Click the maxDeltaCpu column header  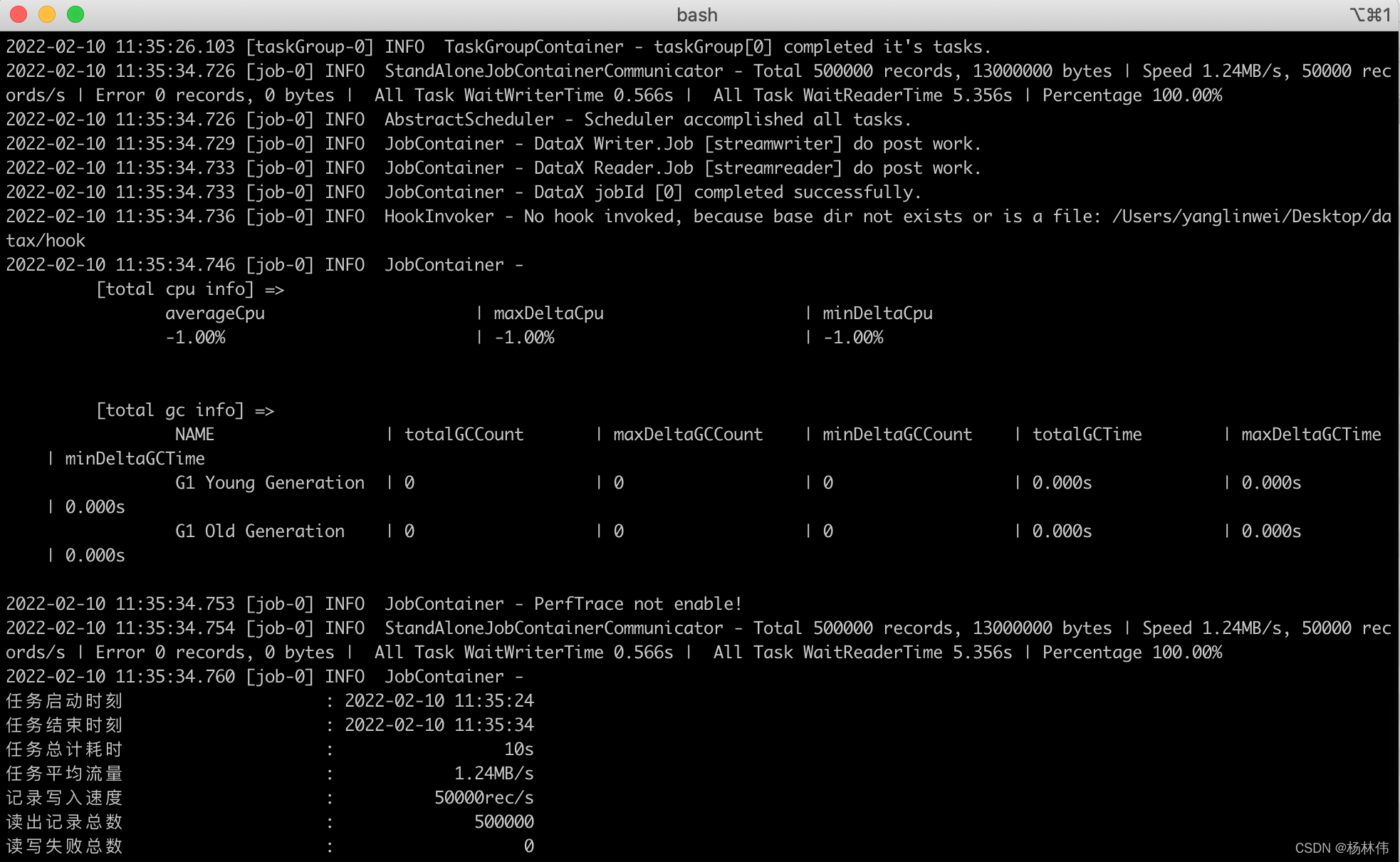[x=548, y=313]
